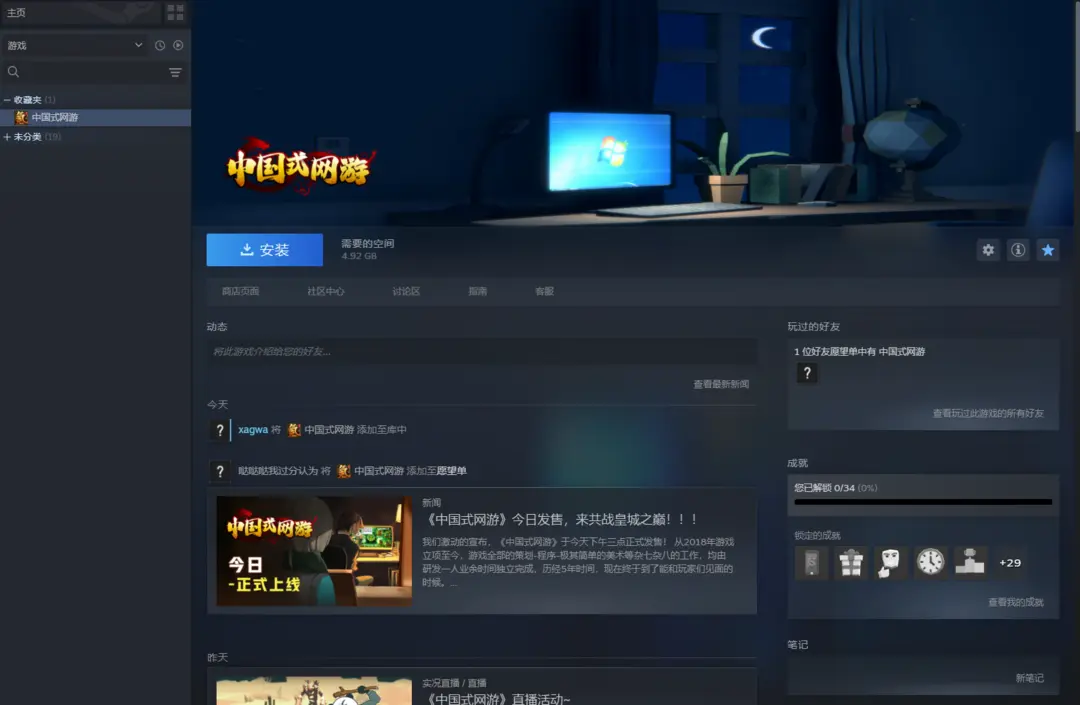Open the 客服 tab
Image resolution: width=1080 pixels, height=705 pixels.
point(545,291)
